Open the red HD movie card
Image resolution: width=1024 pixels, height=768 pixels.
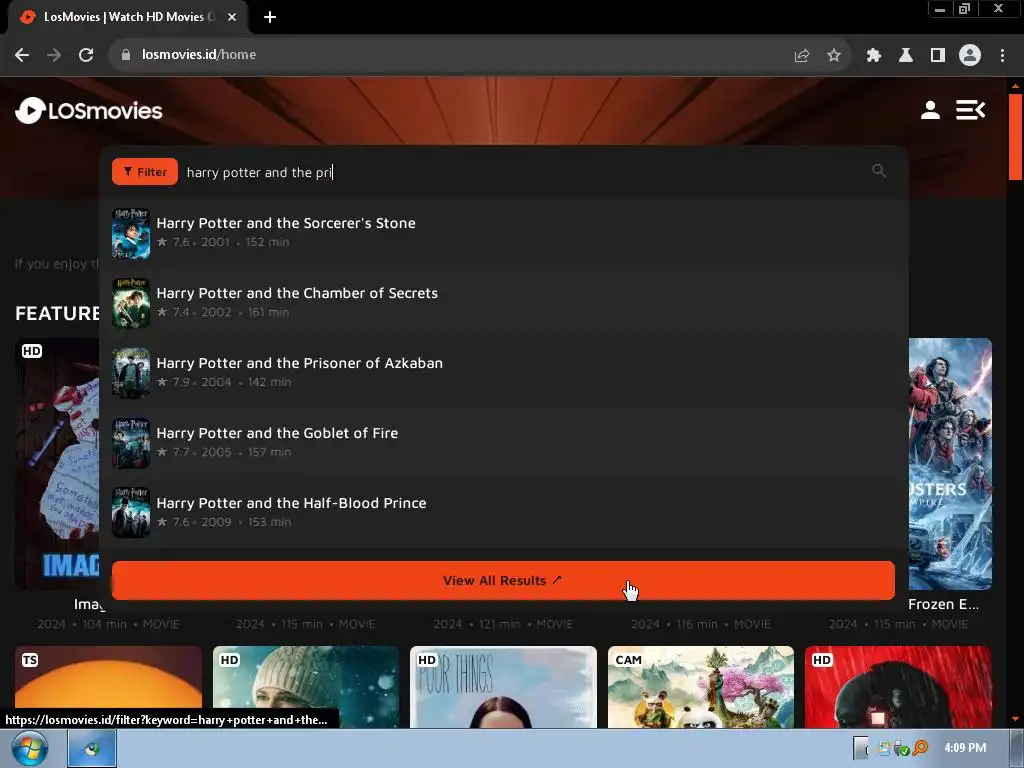[899, 687]
